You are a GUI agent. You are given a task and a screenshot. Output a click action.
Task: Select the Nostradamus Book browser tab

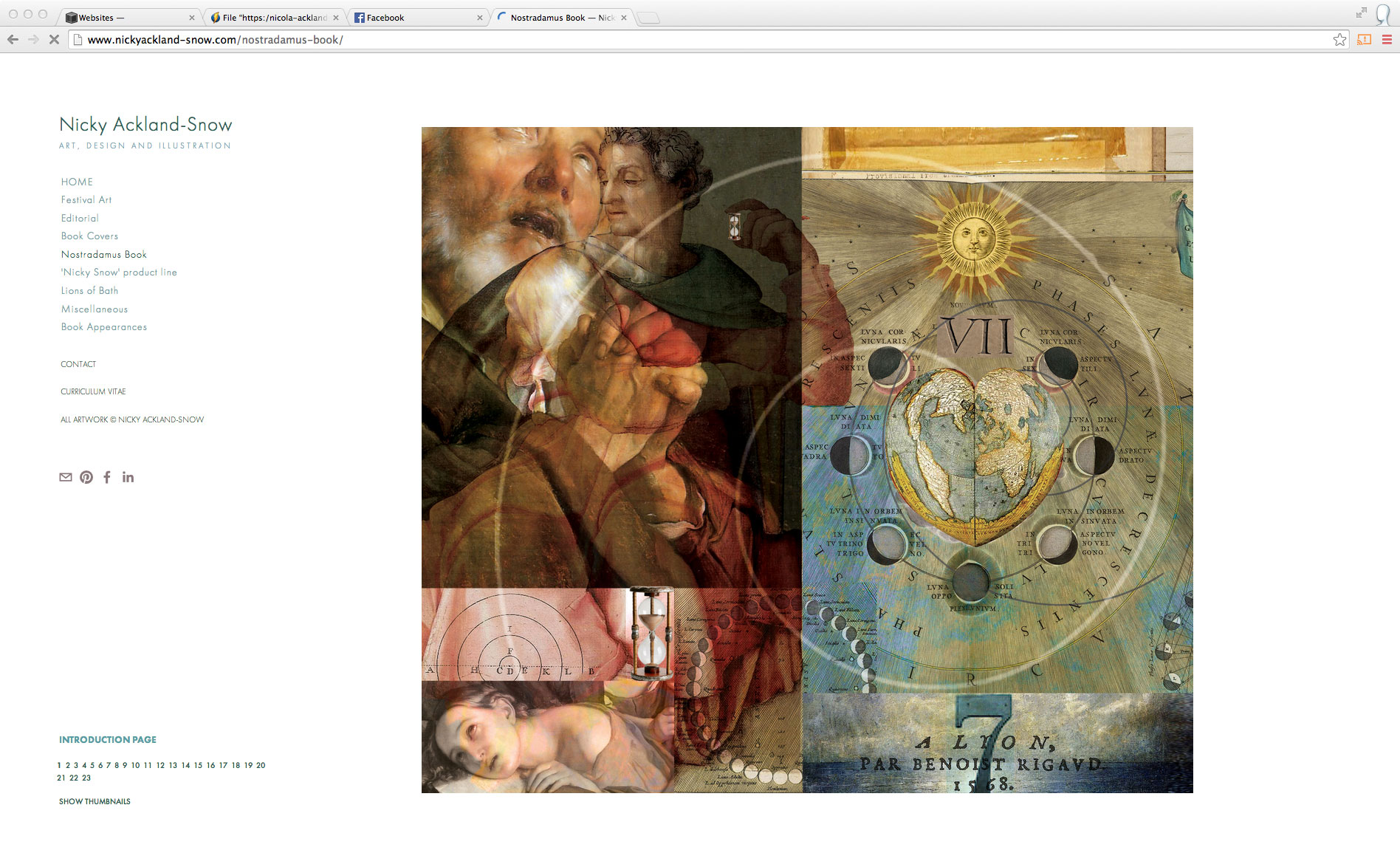pos(561,18)
